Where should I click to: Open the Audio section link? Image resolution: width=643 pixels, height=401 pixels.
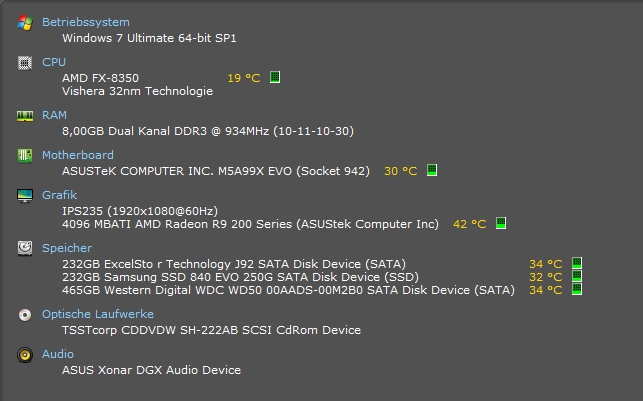(57, 354)
